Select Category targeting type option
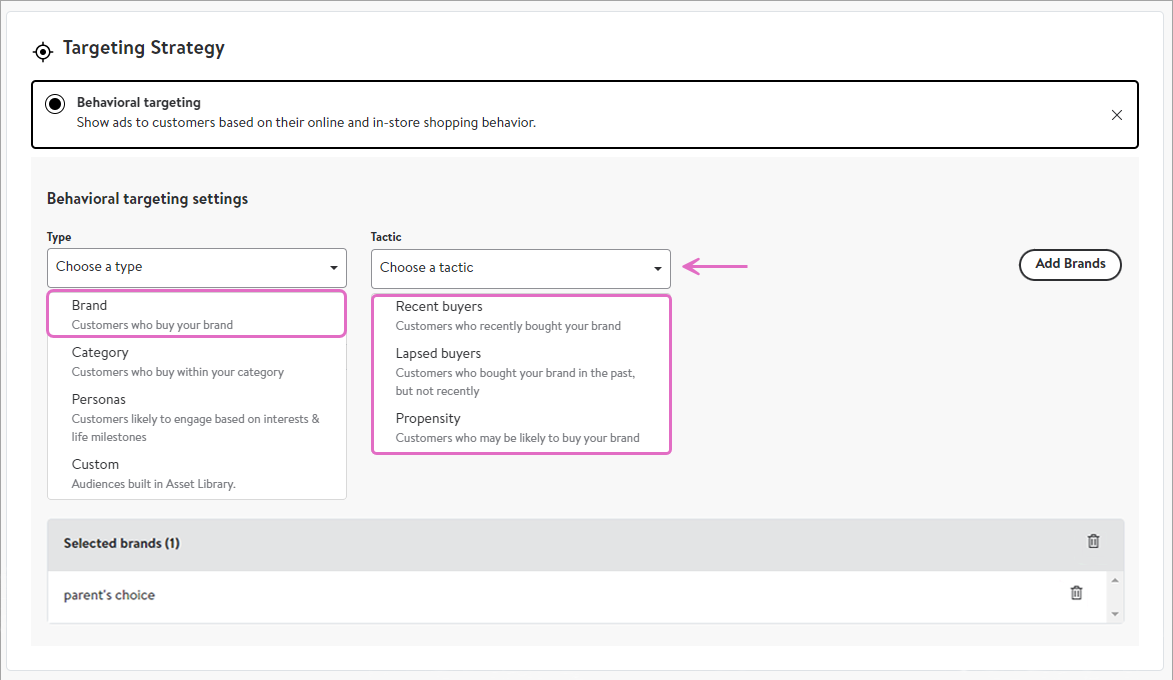This screenshot has width=1173, height=680. (x=196, y=361)
